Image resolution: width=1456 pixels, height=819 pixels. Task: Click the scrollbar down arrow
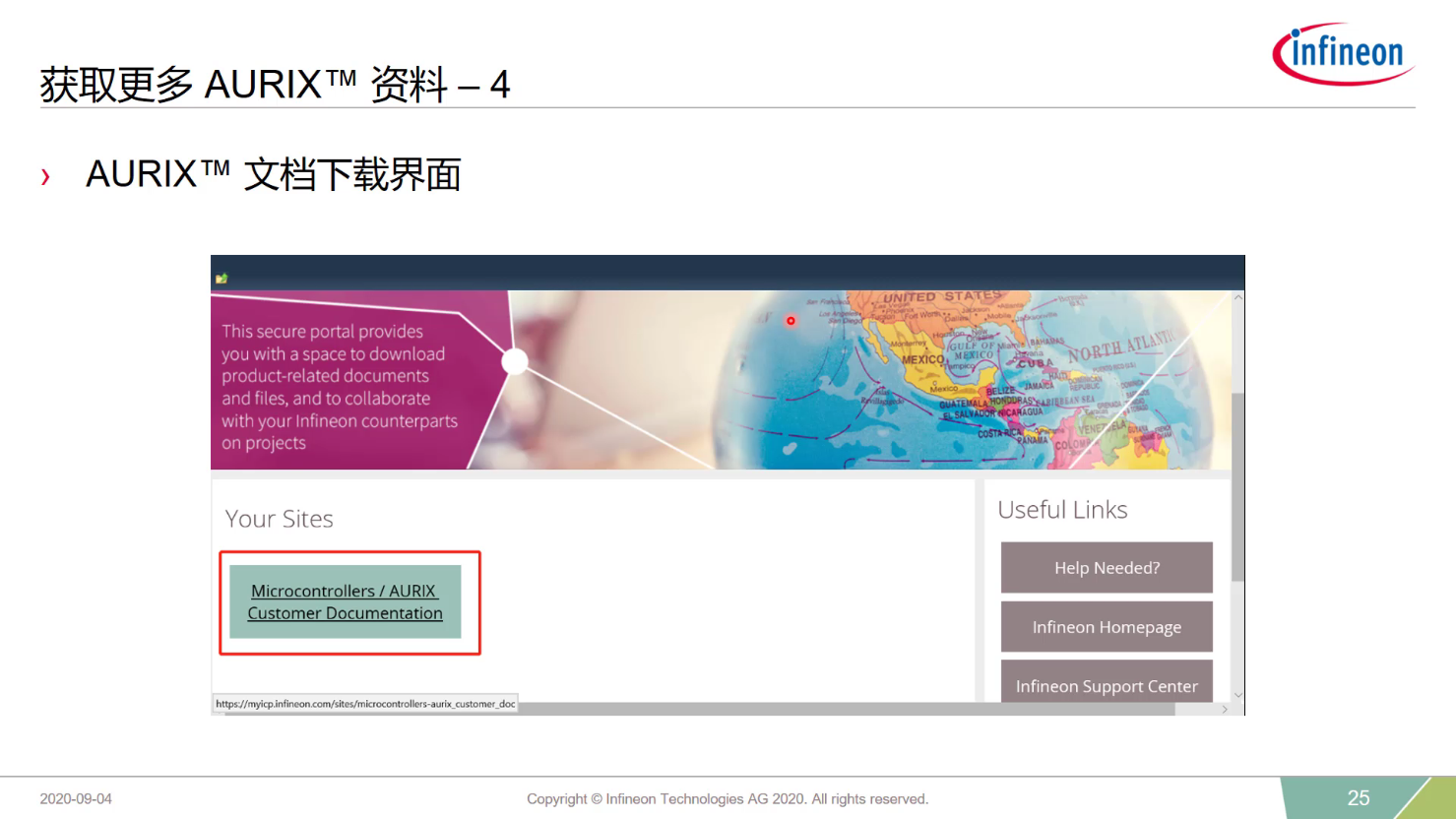[x=1236, y=693]
